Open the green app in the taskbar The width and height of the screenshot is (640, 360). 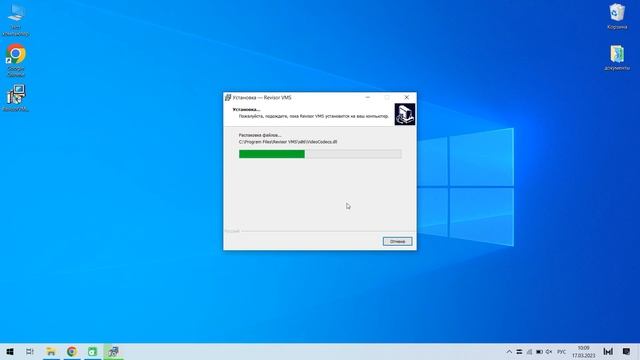tap(93, 351)
